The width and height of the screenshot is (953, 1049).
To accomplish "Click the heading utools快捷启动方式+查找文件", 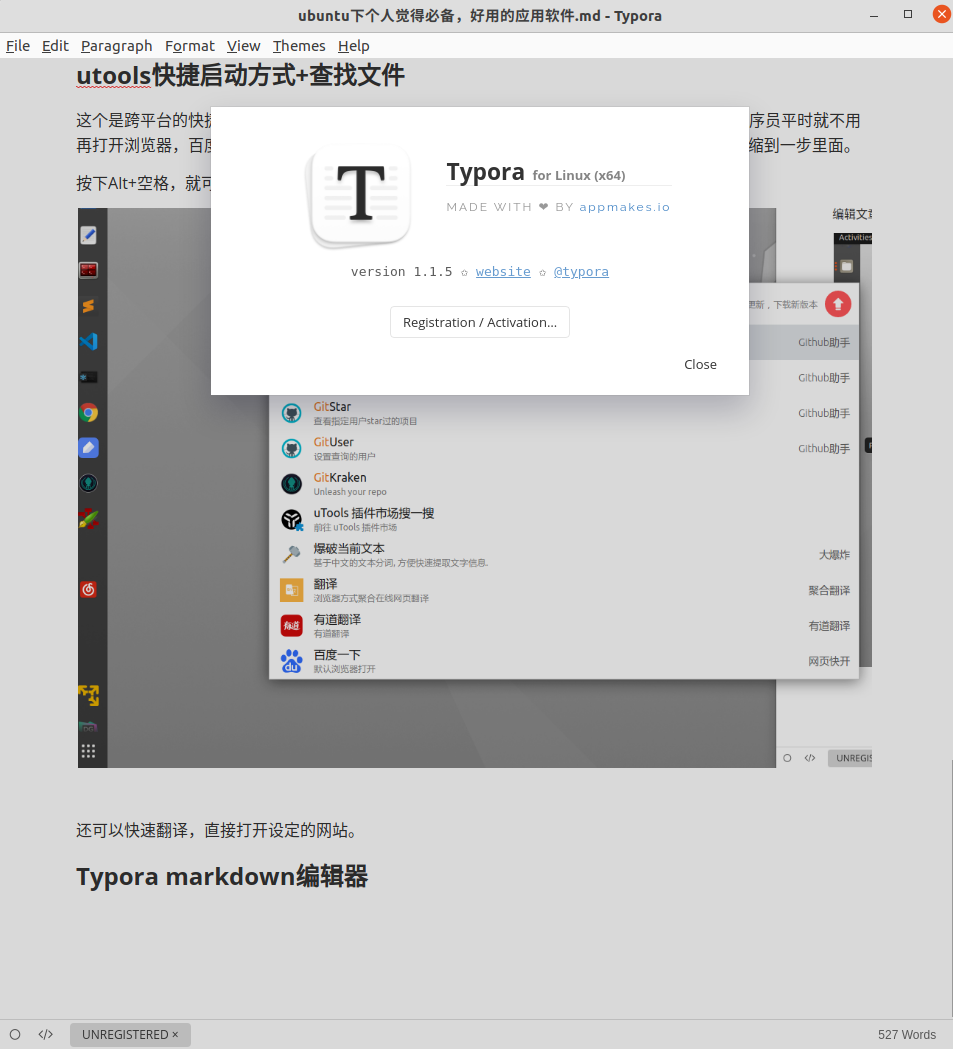I will [x=241, y=75].
